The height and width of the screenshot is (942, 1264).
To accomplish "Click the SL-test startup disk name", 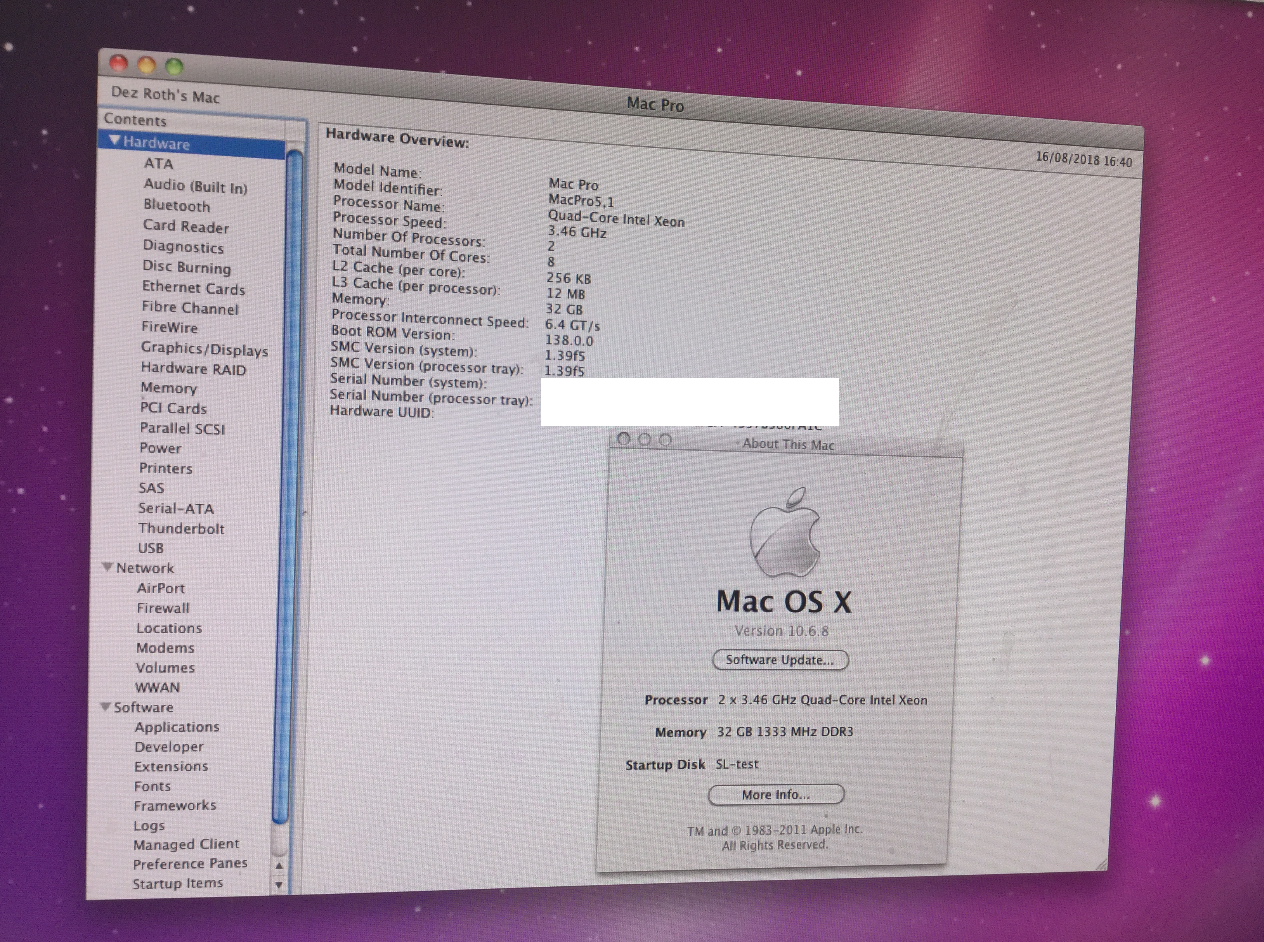I will tap(737, 764).
